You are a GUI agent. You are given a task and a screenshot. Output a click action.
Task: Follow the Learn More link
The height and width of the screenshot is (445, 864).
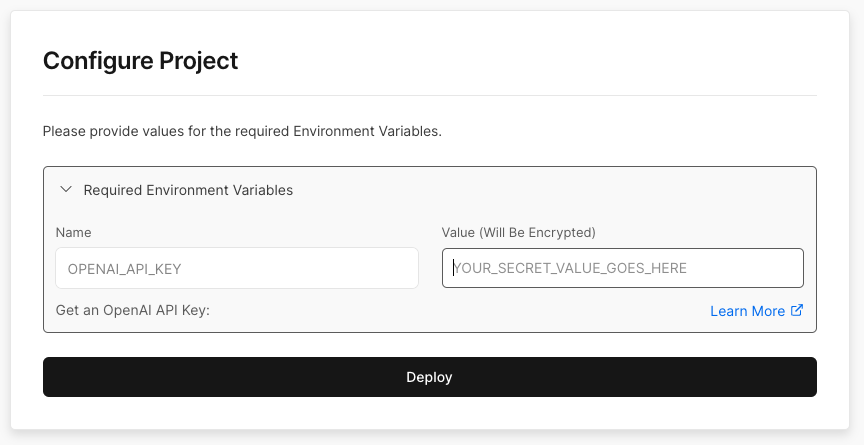tap(747, 311)
